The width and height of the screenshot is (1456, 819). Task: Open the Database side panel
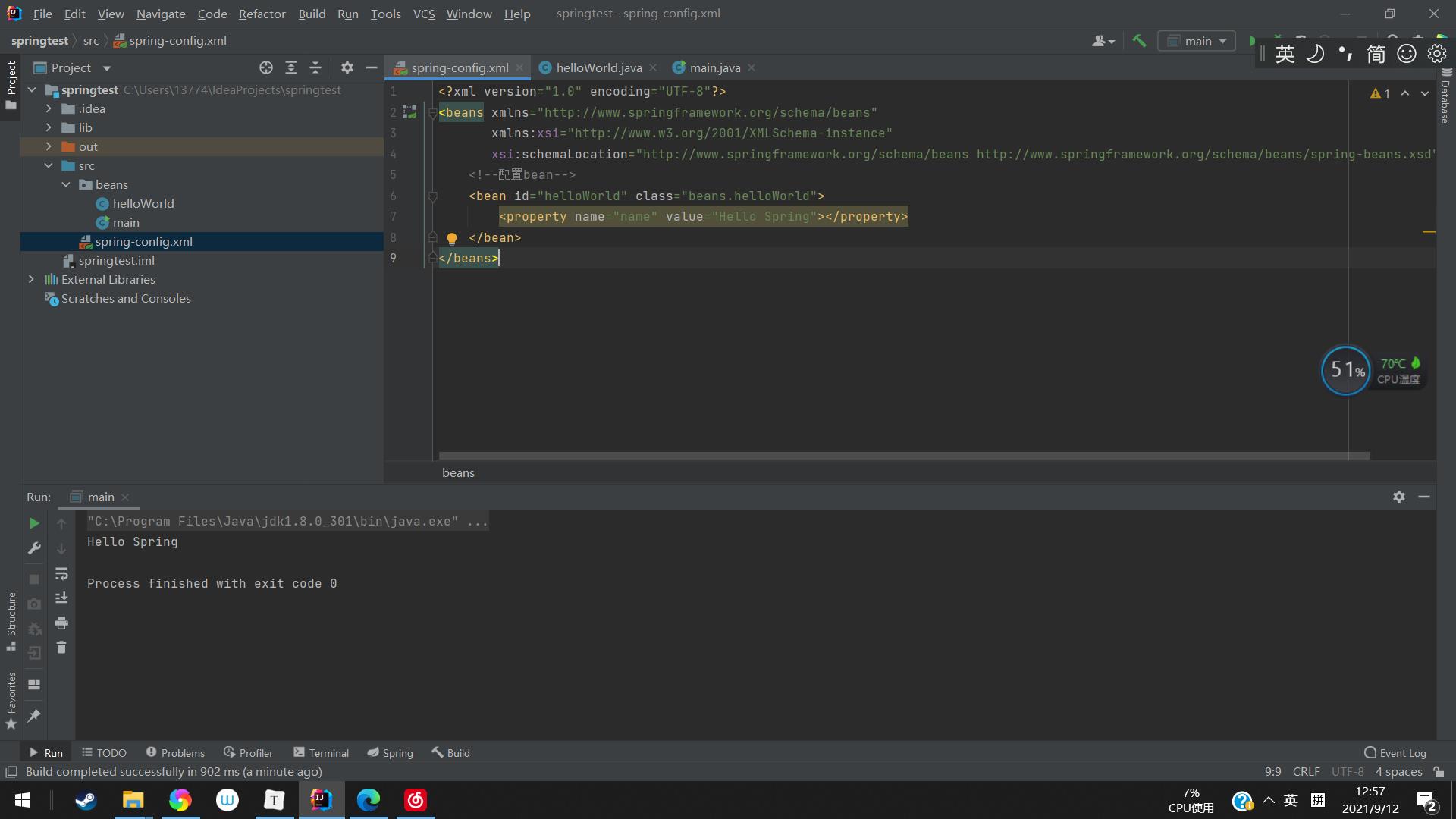click(1445, 95)
